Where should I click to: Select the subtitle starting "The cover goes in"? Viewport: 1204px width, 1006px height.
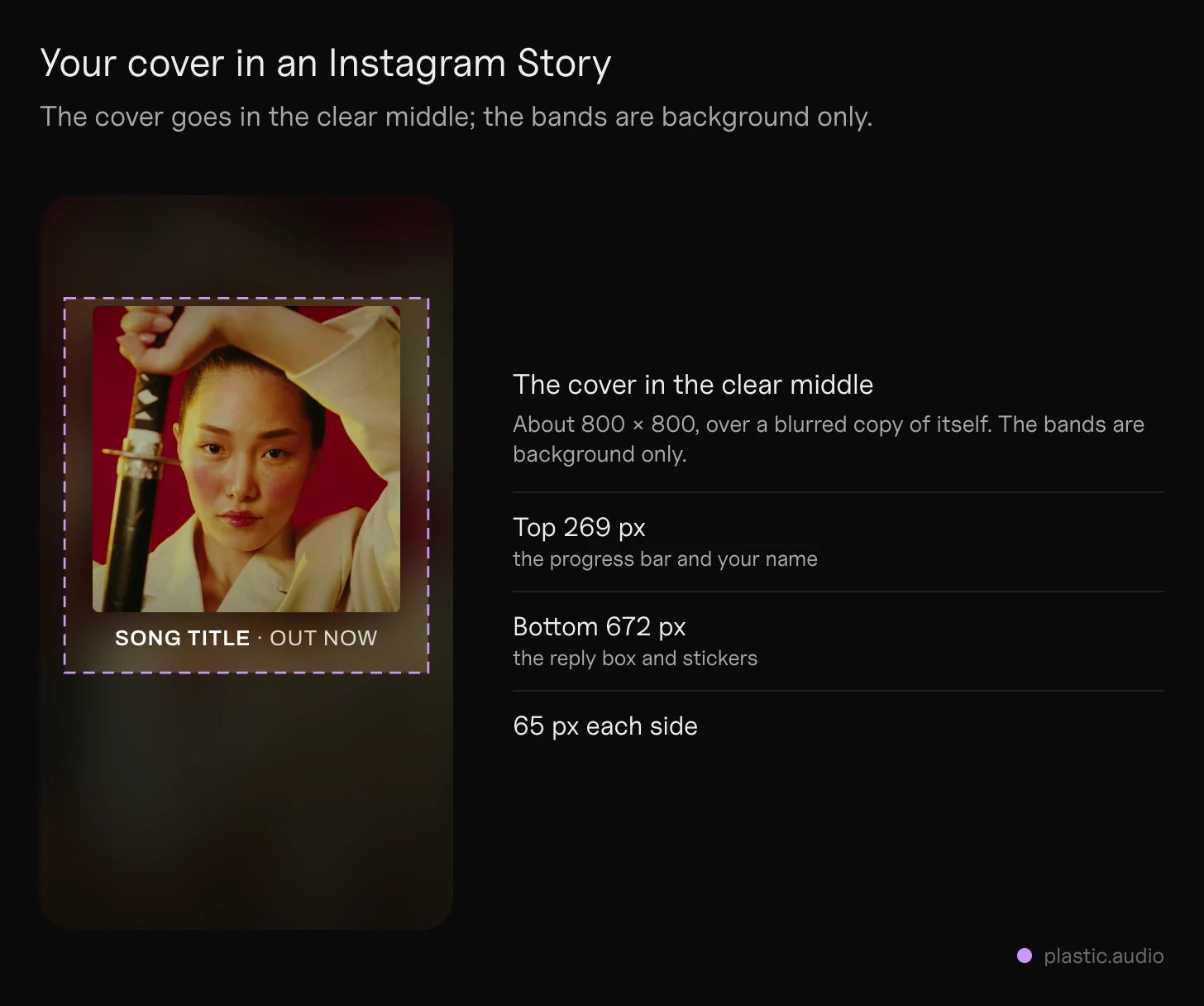[456, 117]
